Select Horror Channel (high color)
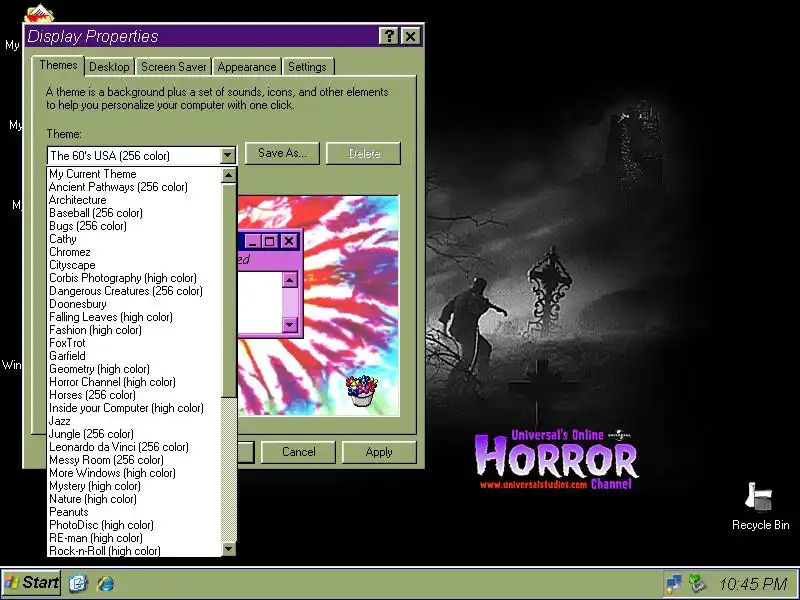 tap(134, 382)
